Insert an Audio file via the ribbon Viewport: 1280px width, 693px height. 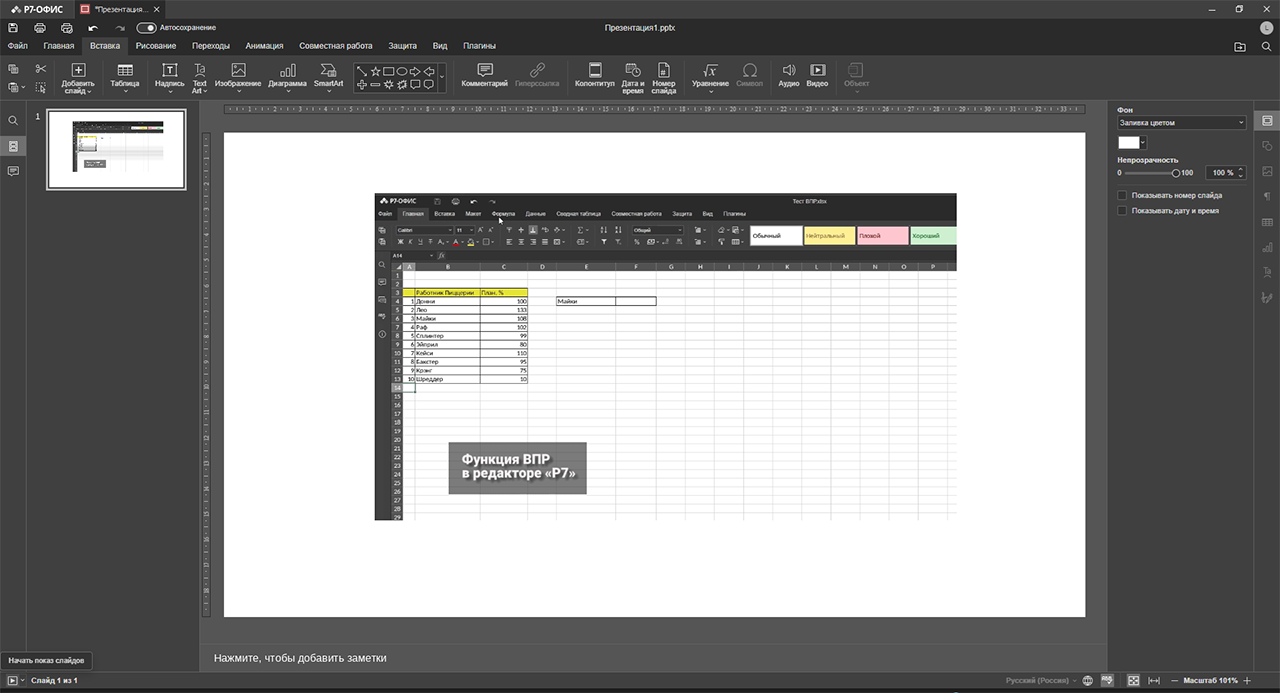click(789, 72)
